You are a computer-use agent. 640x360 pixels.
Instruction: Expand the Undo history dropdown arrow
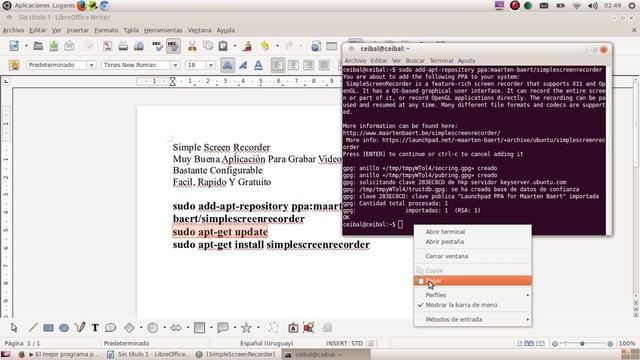pos(277,46)
